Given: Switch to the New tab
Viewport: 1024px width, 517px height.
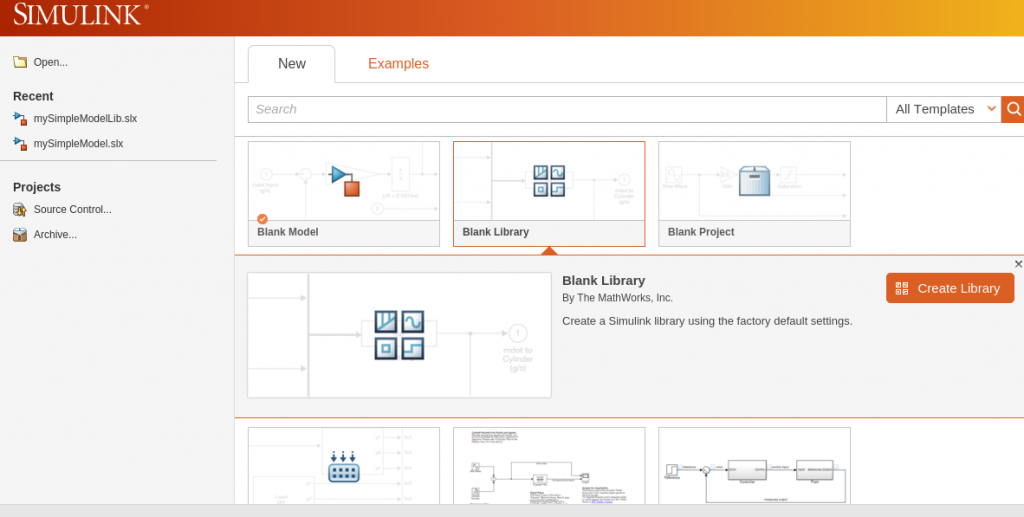Looking at the screenshot, I should pyautogui.click(x=292, y=64).
